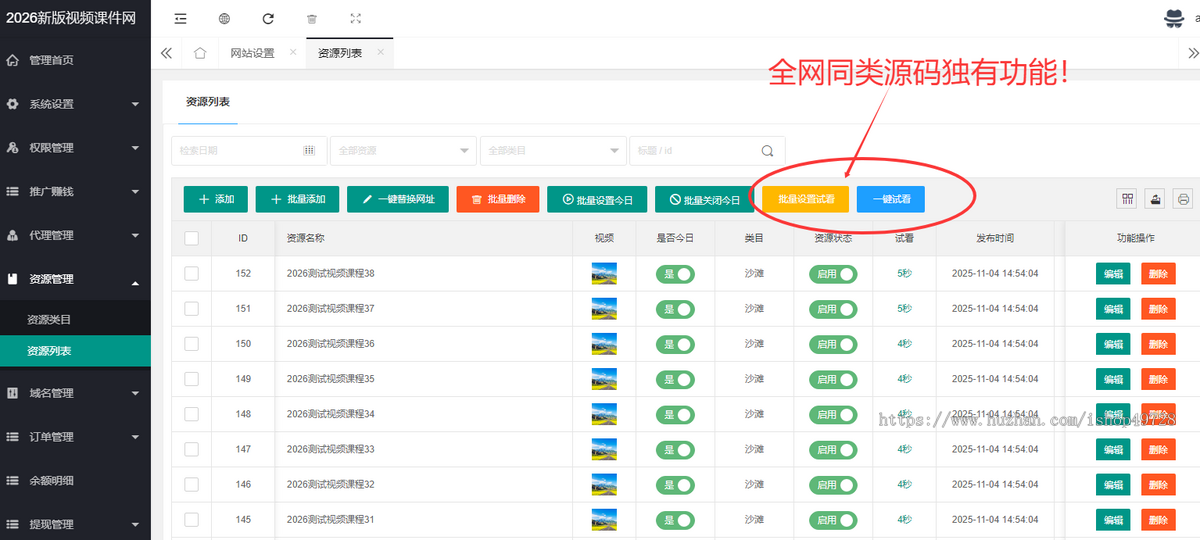
Task: Expand the 代理管理 menu arrow
Action: [135, 236]
